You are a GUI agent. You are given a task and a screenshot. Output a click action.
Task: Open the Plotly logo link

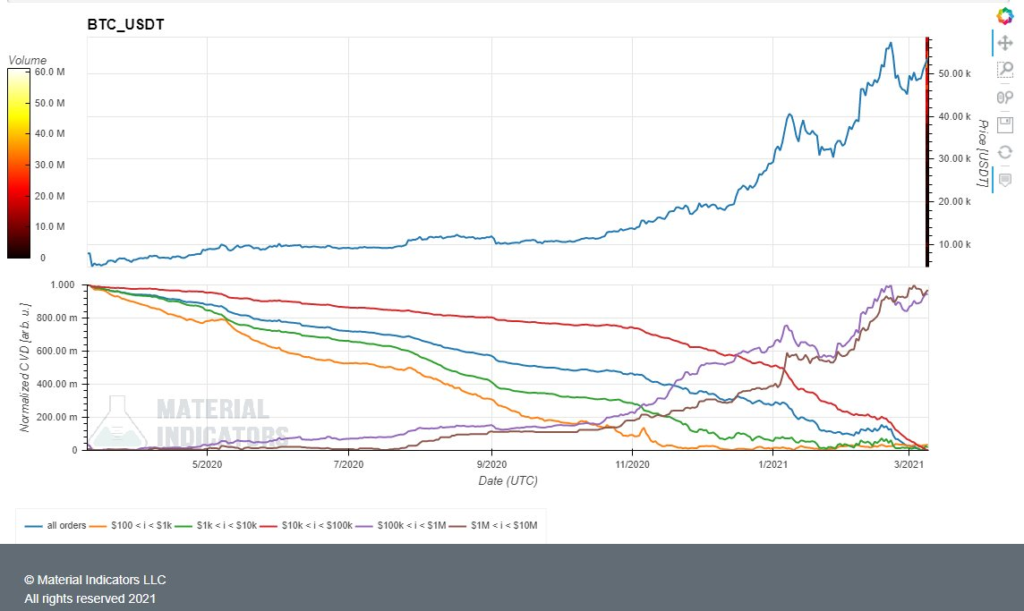coord(1005,14)
